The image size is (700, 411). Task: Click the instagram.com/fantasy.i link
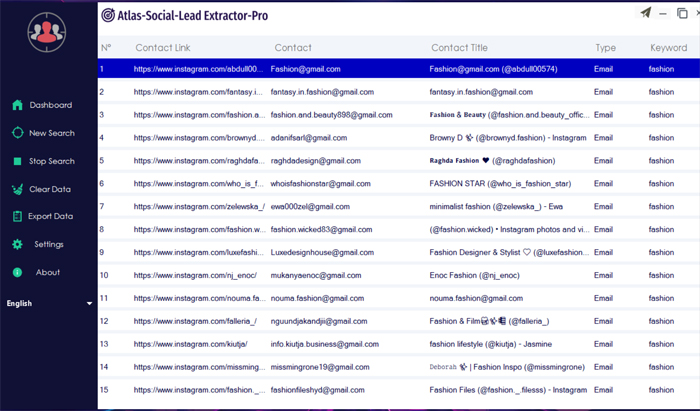coord(198,92)
